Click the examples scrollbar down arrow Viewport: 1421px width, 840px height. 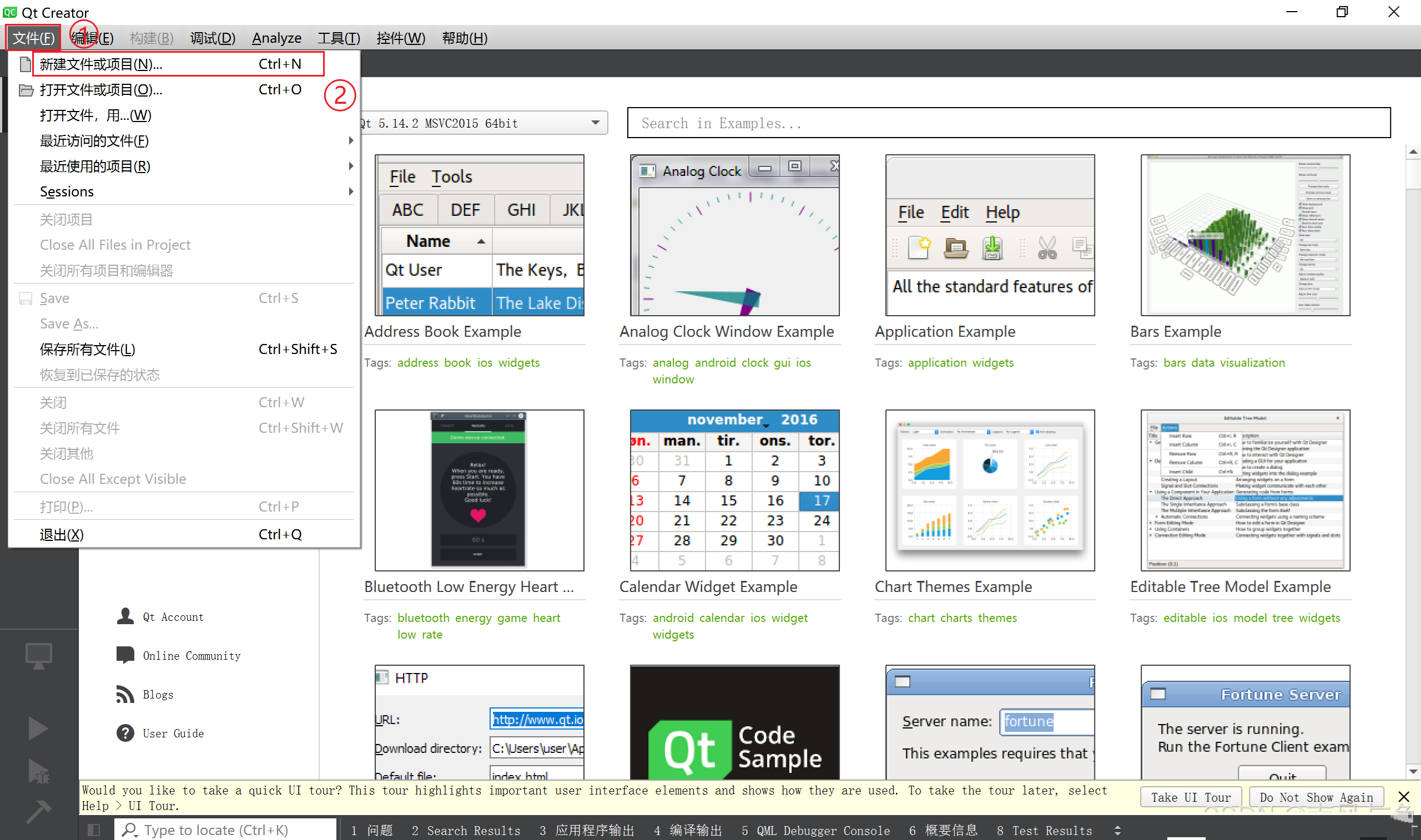tap(1413, 771)
